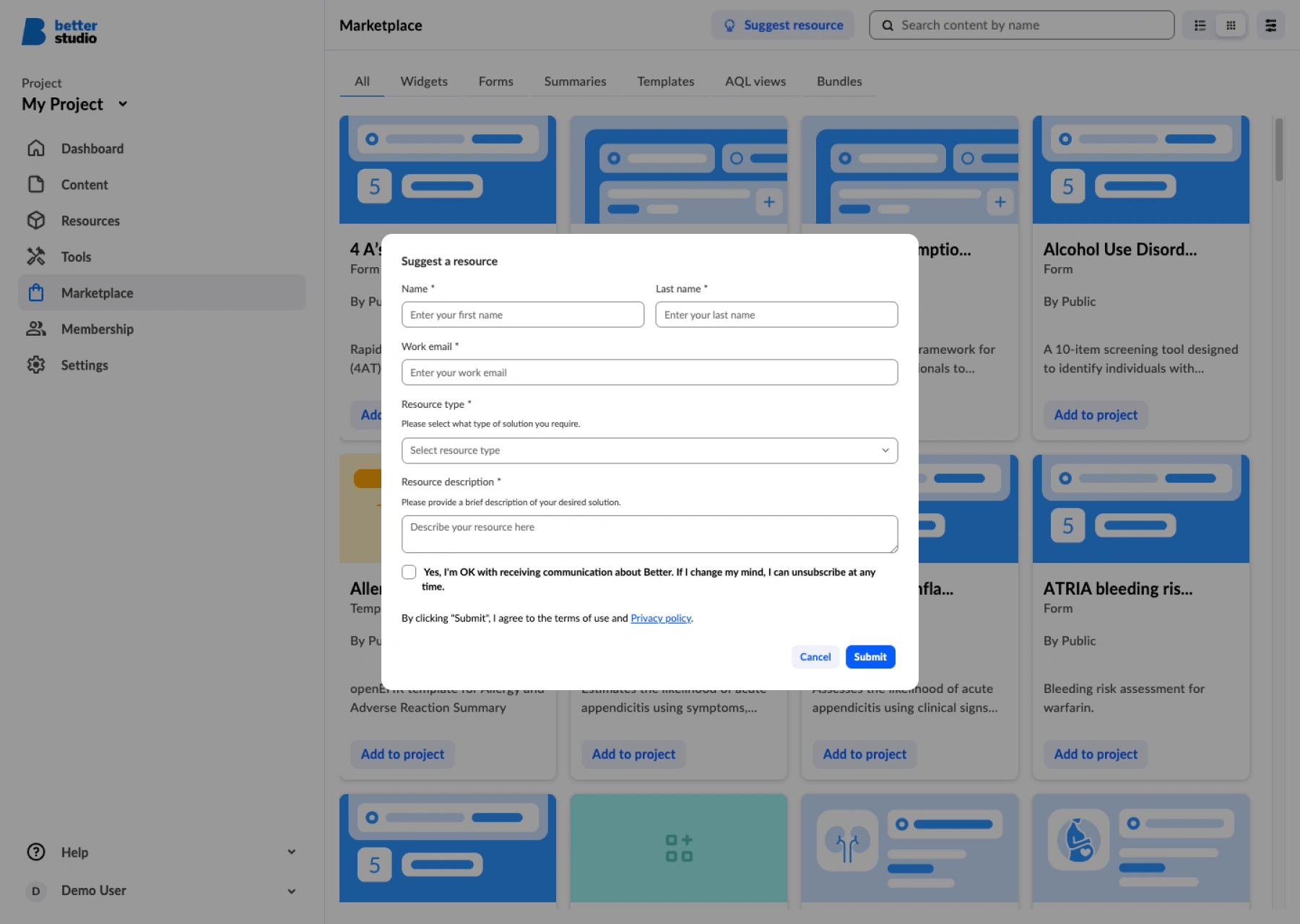The image size is (1300, 924).
Task: Focus the last name input field
Action: click(776, 315)
